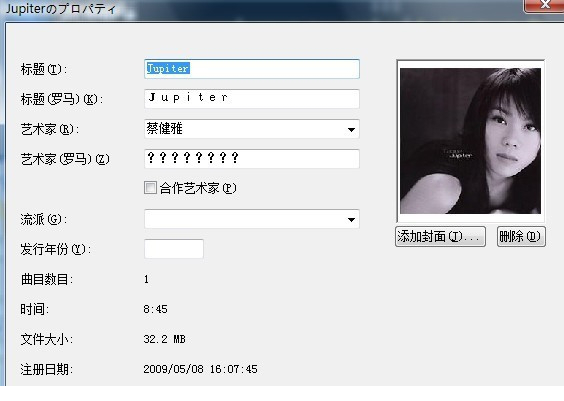Expand the 流派 genre dropdown arrow
Image resolution: width=564 pixels, height=401 pixels.
(351, 219)
